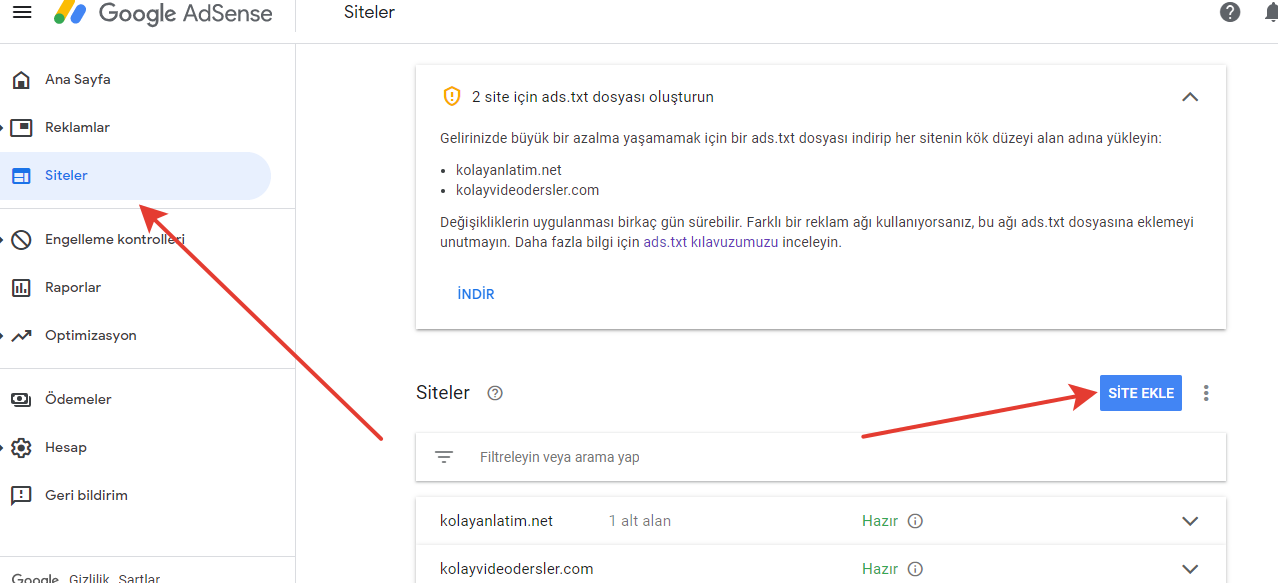Open Raporlar page
This screenshot has width=1278, height=583.
click(73, 287)
